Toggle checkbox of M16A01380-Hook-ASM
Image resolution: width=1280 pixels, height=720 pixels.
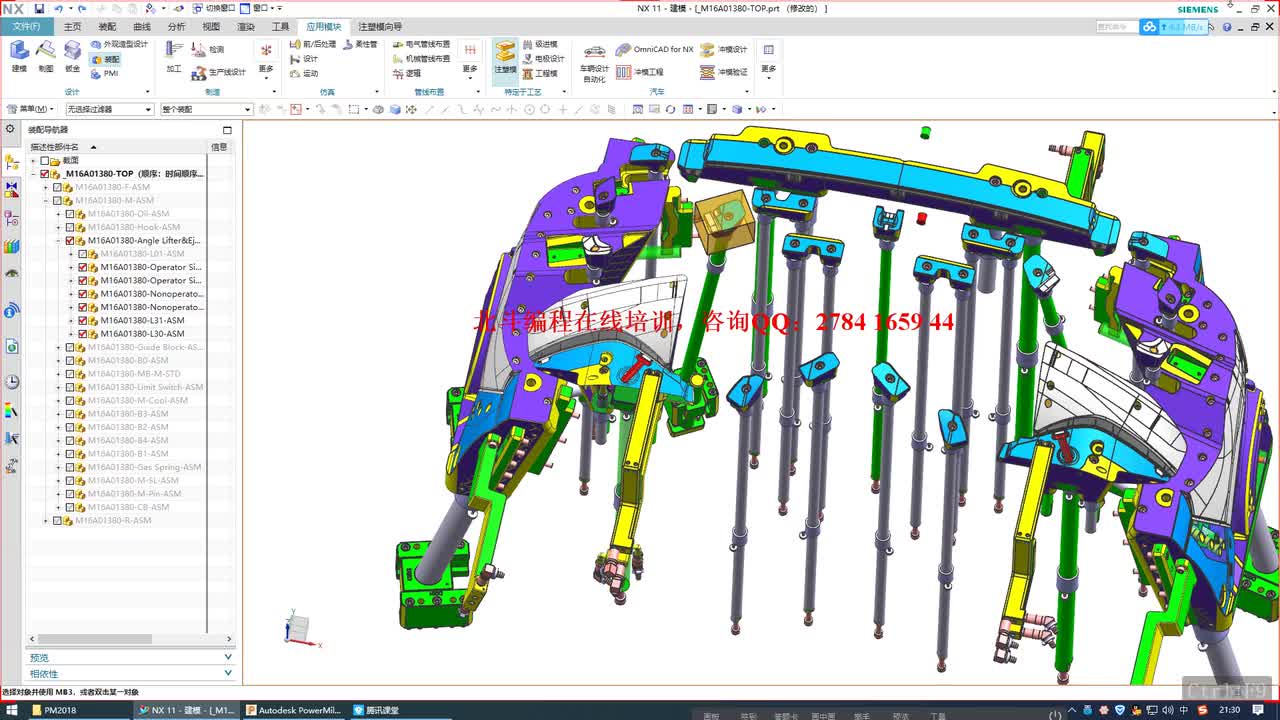pyautogui.click(x=70, y=227)
